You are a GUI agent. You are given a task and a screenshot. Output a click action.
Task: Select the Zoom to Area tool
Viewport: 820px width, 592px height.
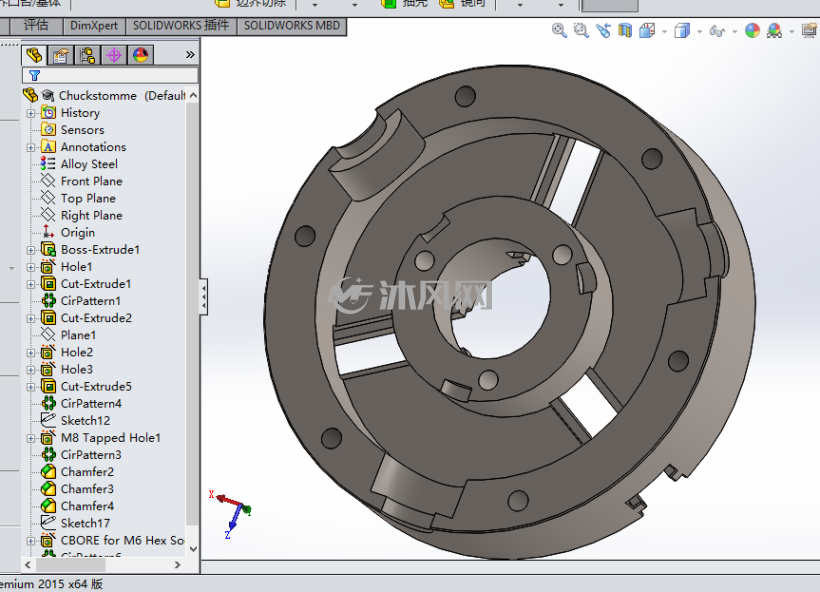tap(581, 30)
